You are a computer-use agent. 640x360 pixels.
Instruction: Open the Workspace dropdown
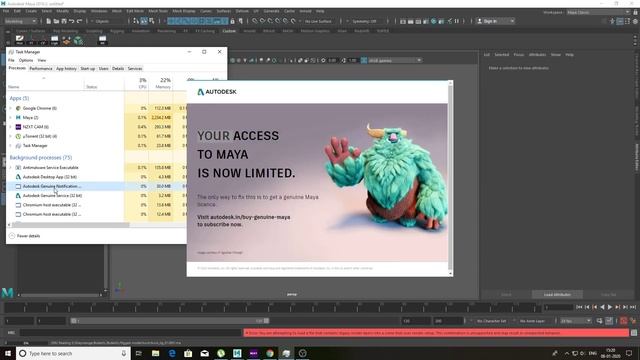tap(599, 12)
